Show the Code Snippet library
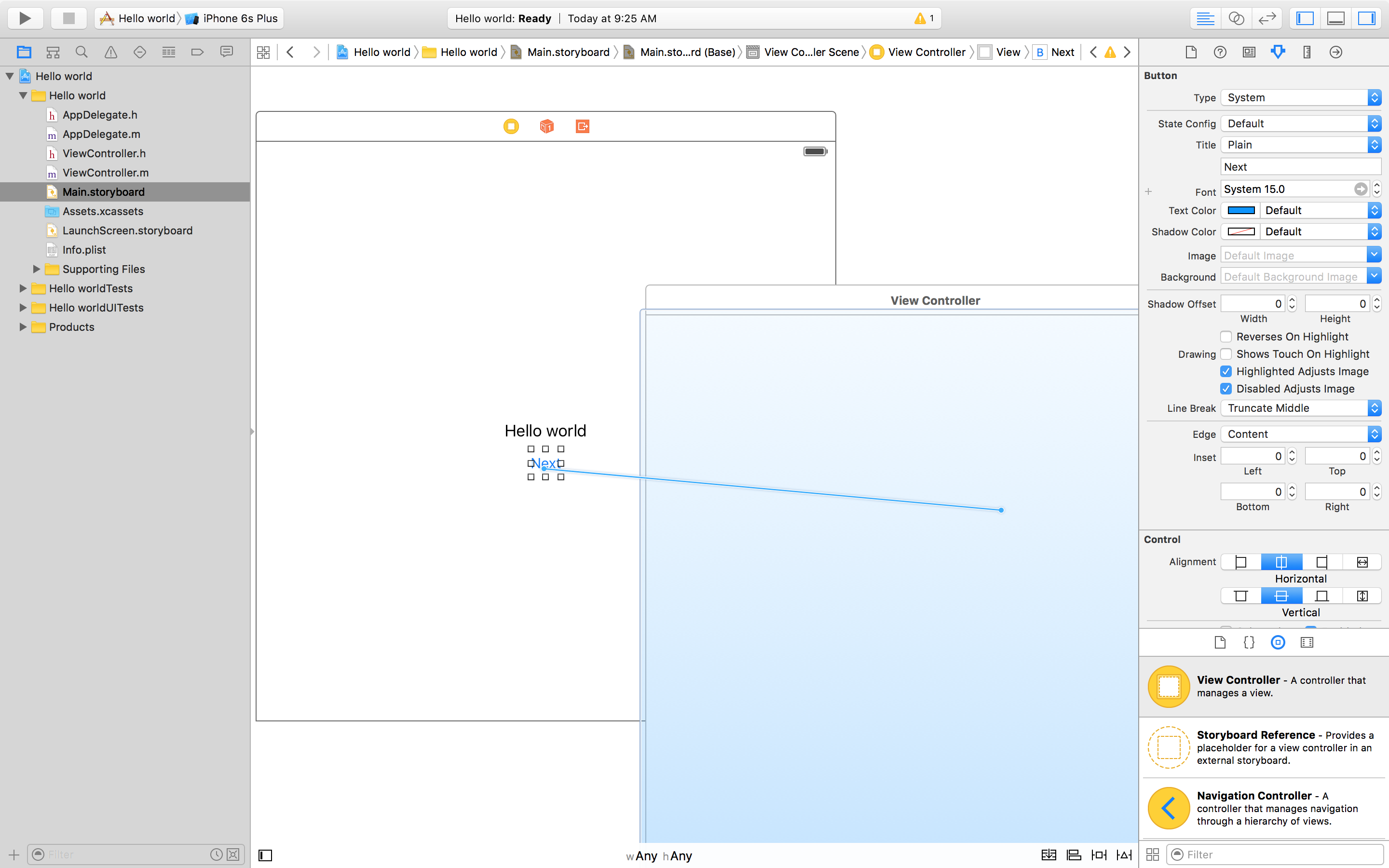1389x868 pixels. pos(1249,642)
